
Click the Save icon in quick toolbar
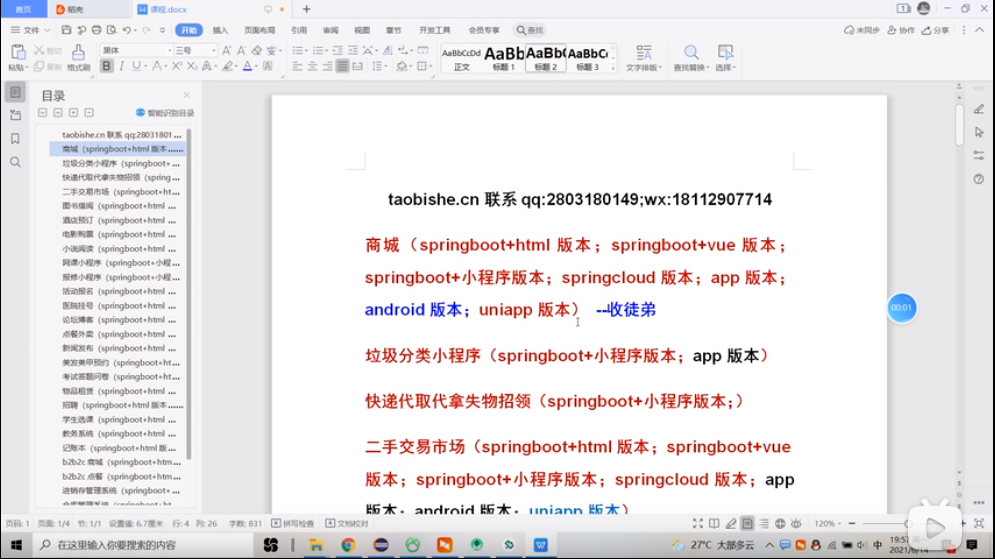(66, 30)
